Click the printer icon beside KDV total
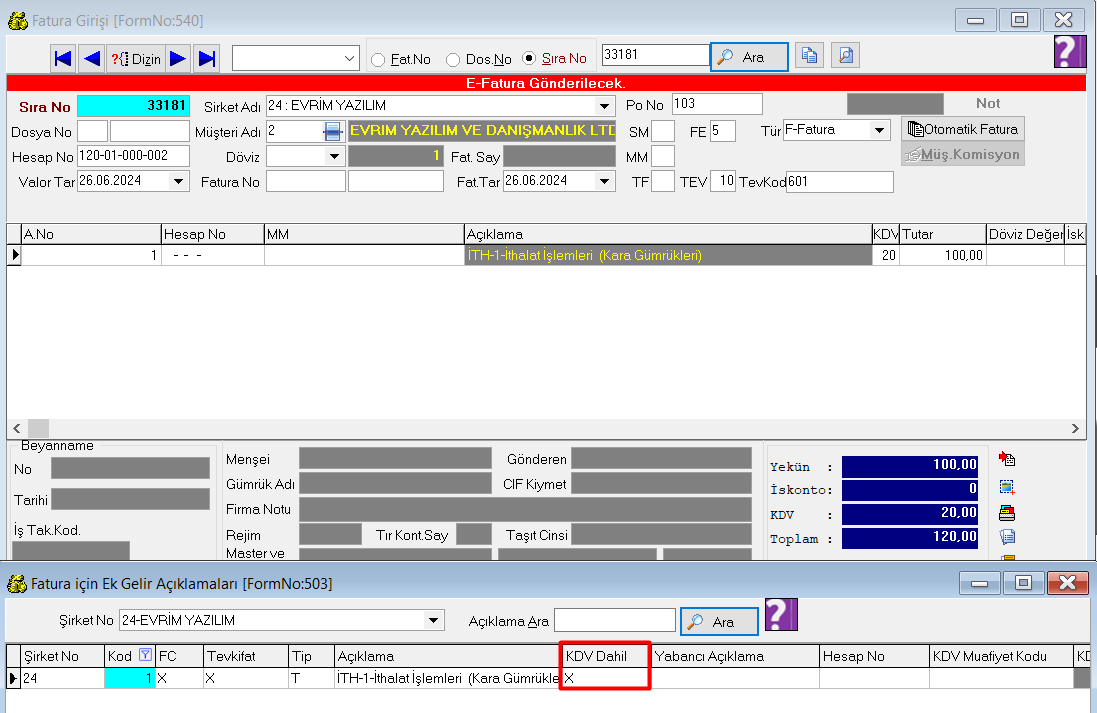1097x713 pixels. pyautogui.click(x=1007, y=513)
